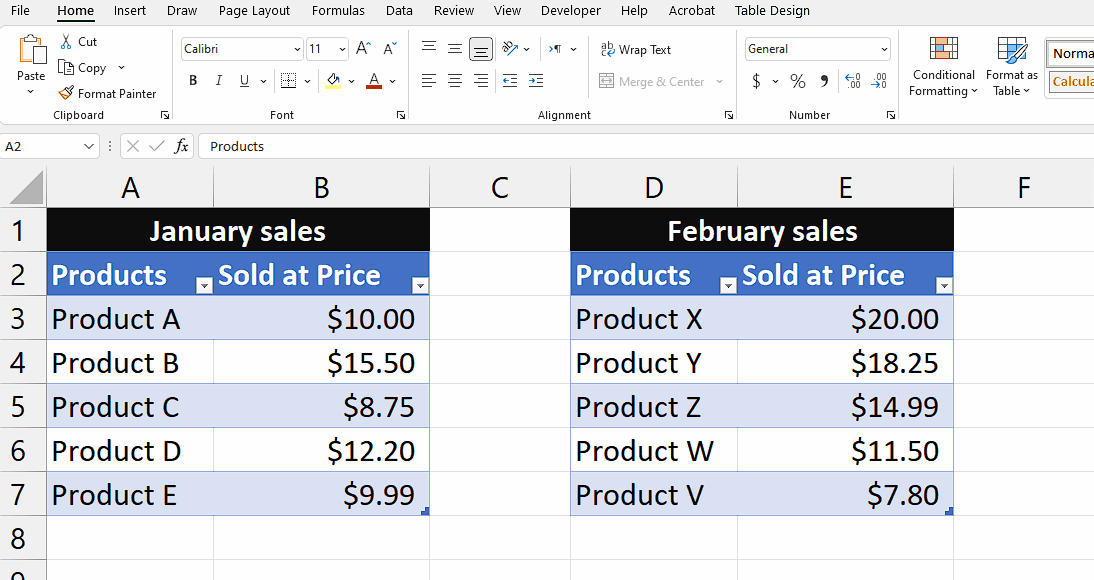Open Conditional Formatting options

pyautogui.click(x=942, y=69)
